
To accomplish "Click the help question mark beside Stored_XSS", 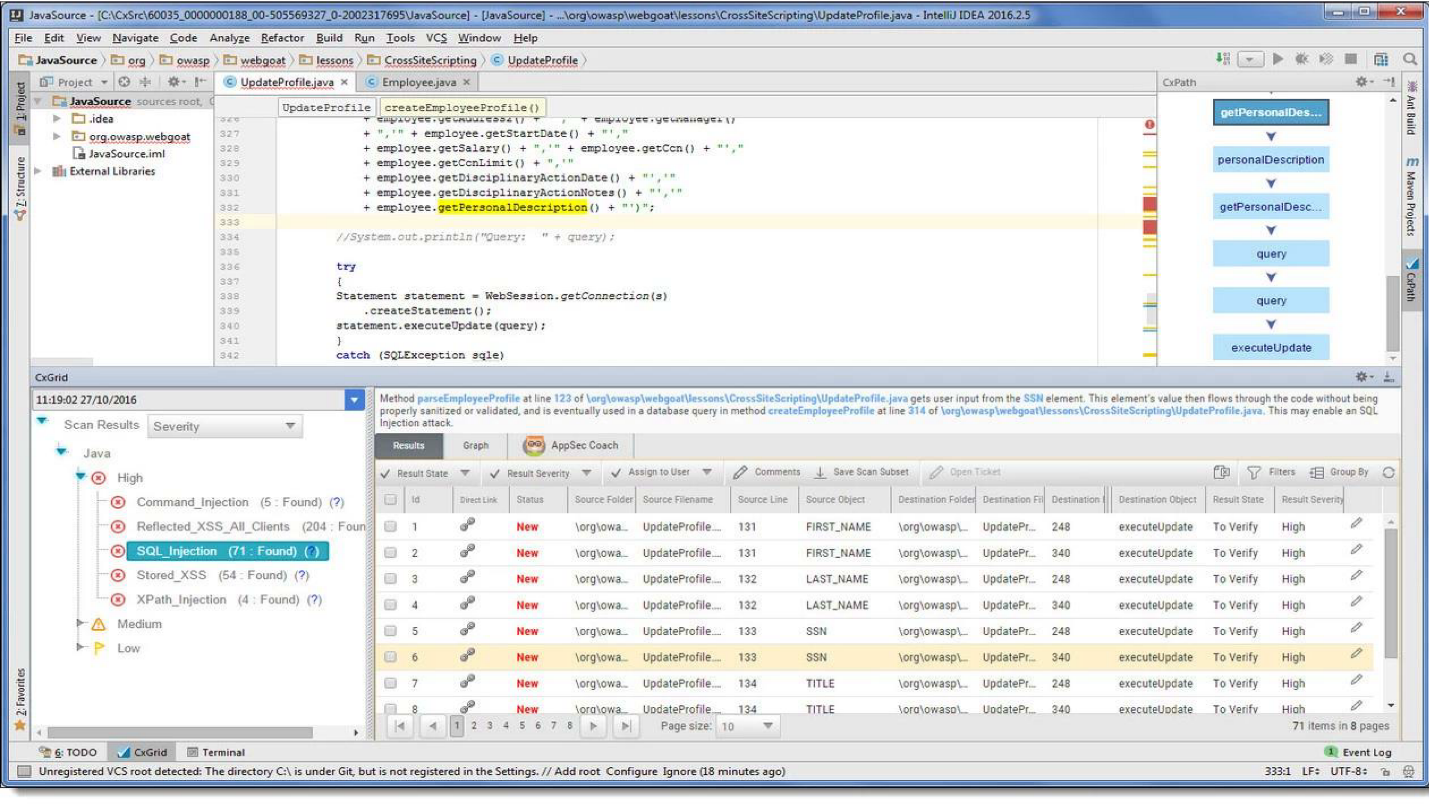I will 301,575.
